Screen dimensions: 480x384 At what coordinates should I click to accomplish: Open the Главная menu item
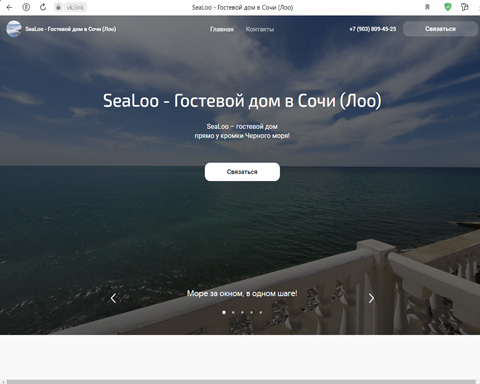click(222, 29)
